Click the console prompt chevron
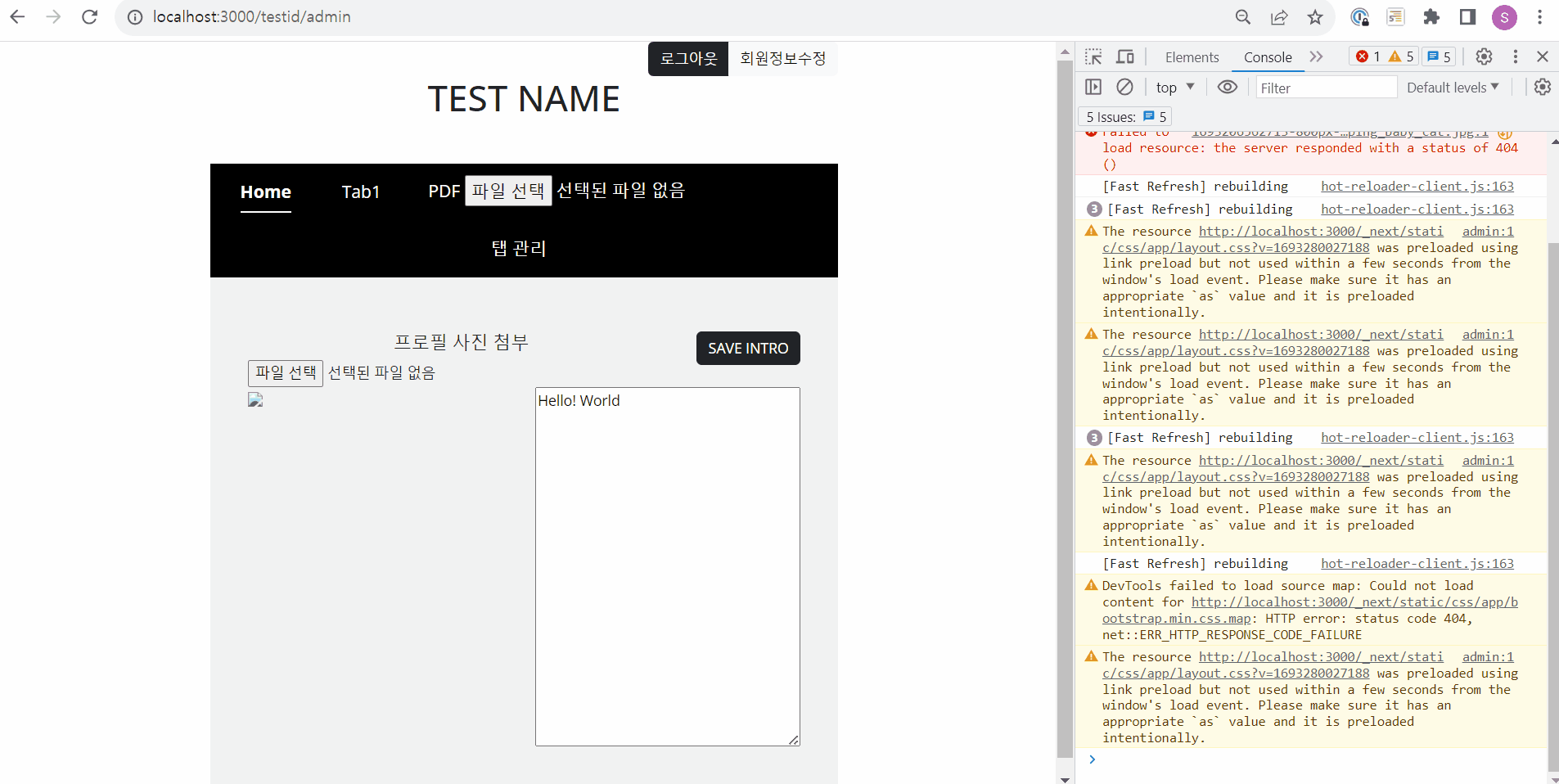1559x784 pixels. point(1092,759)
